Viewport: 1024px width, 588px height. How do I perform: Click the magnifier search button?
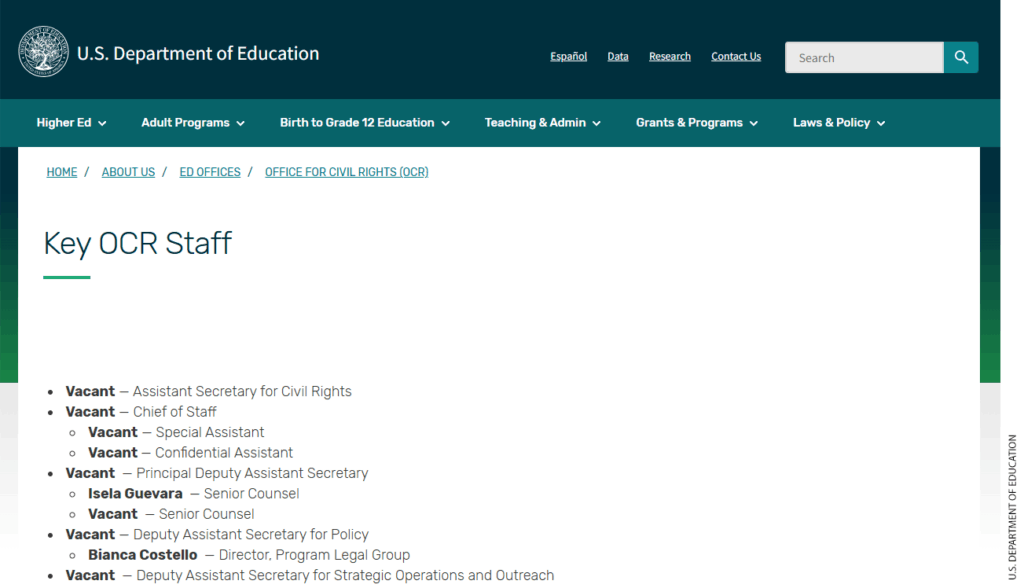pyautogui.click(x=961, y=57)
